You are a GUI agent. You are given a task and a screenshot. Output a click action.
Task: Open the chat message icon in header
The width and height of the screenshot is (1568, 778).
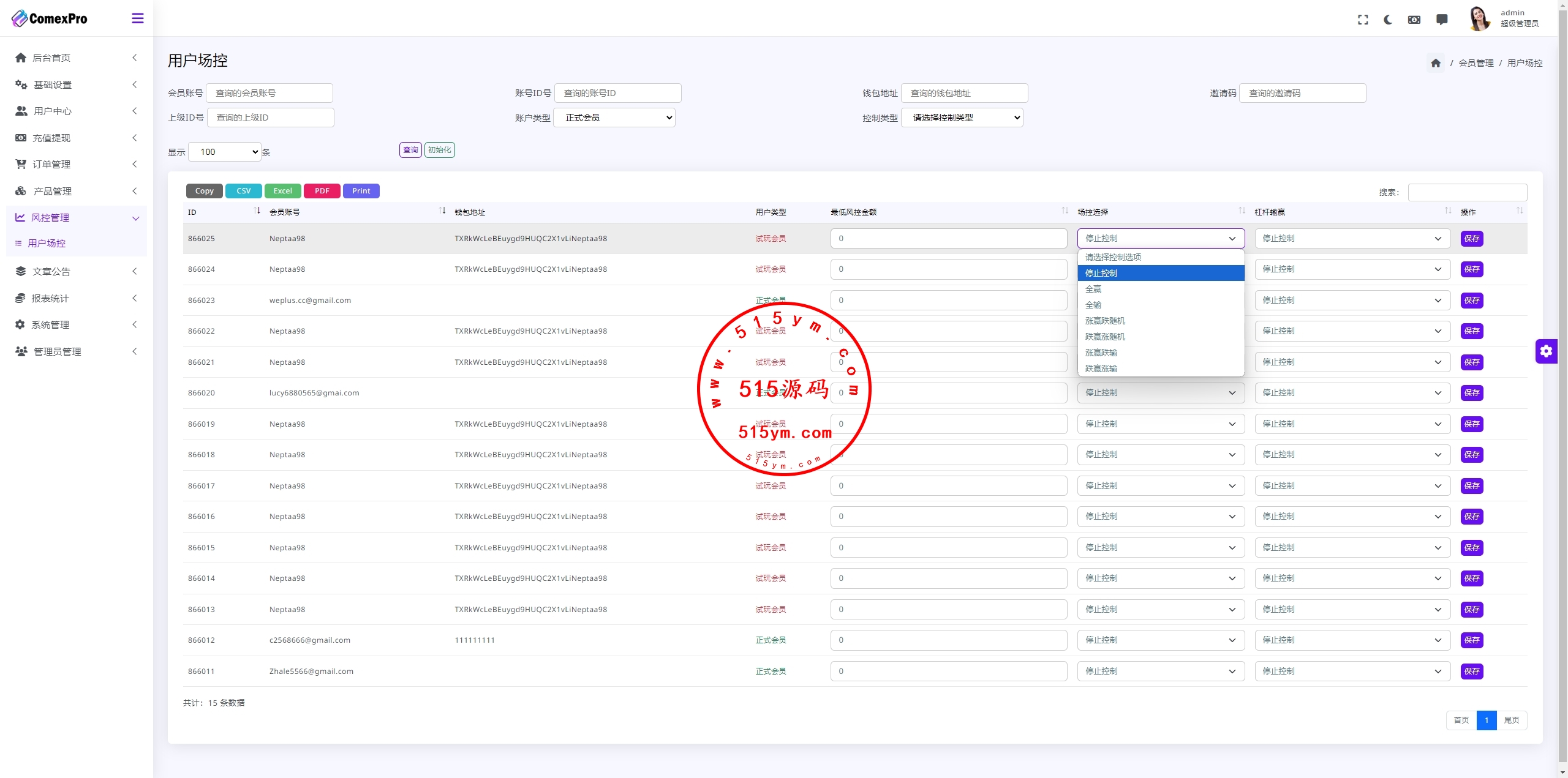point(1442,20)
